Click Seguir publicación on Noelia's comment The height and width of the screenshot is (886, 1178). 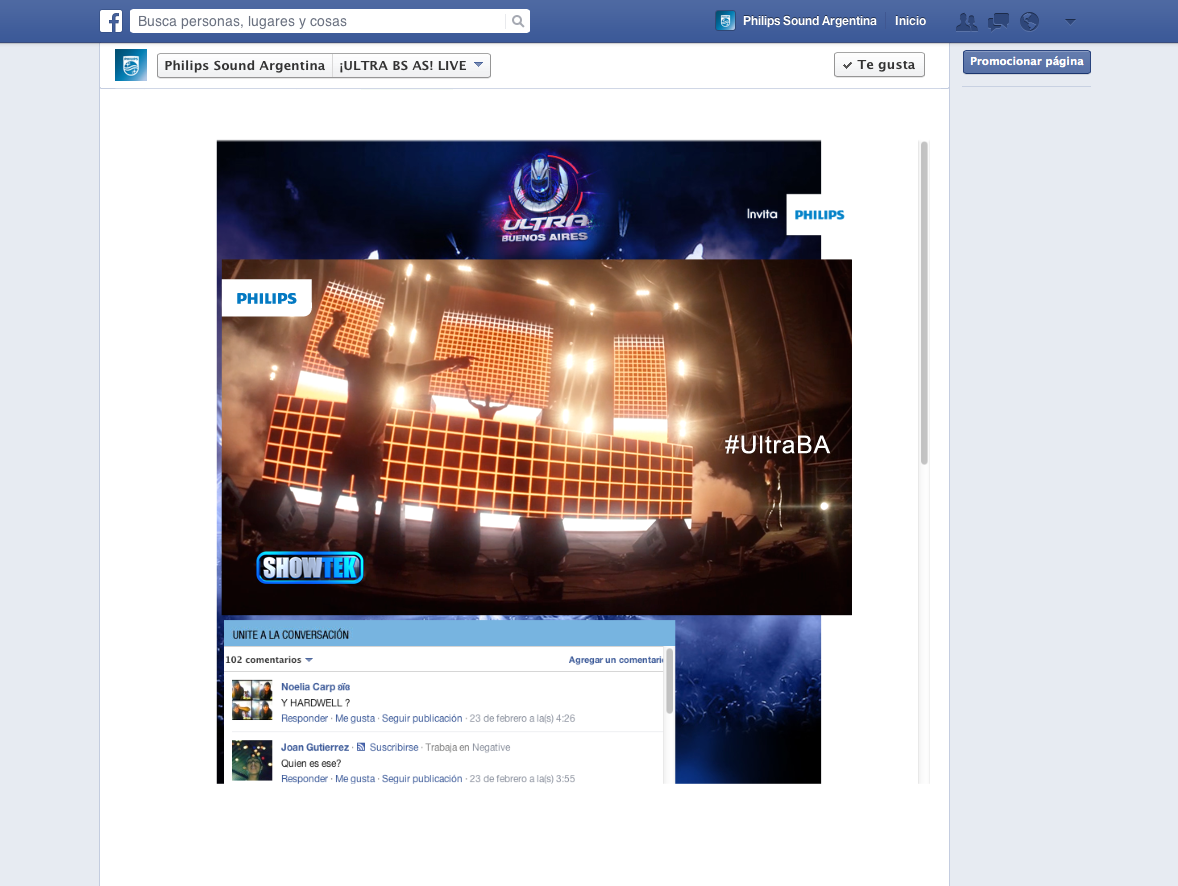pyautogui.click(x=421, y=718)
